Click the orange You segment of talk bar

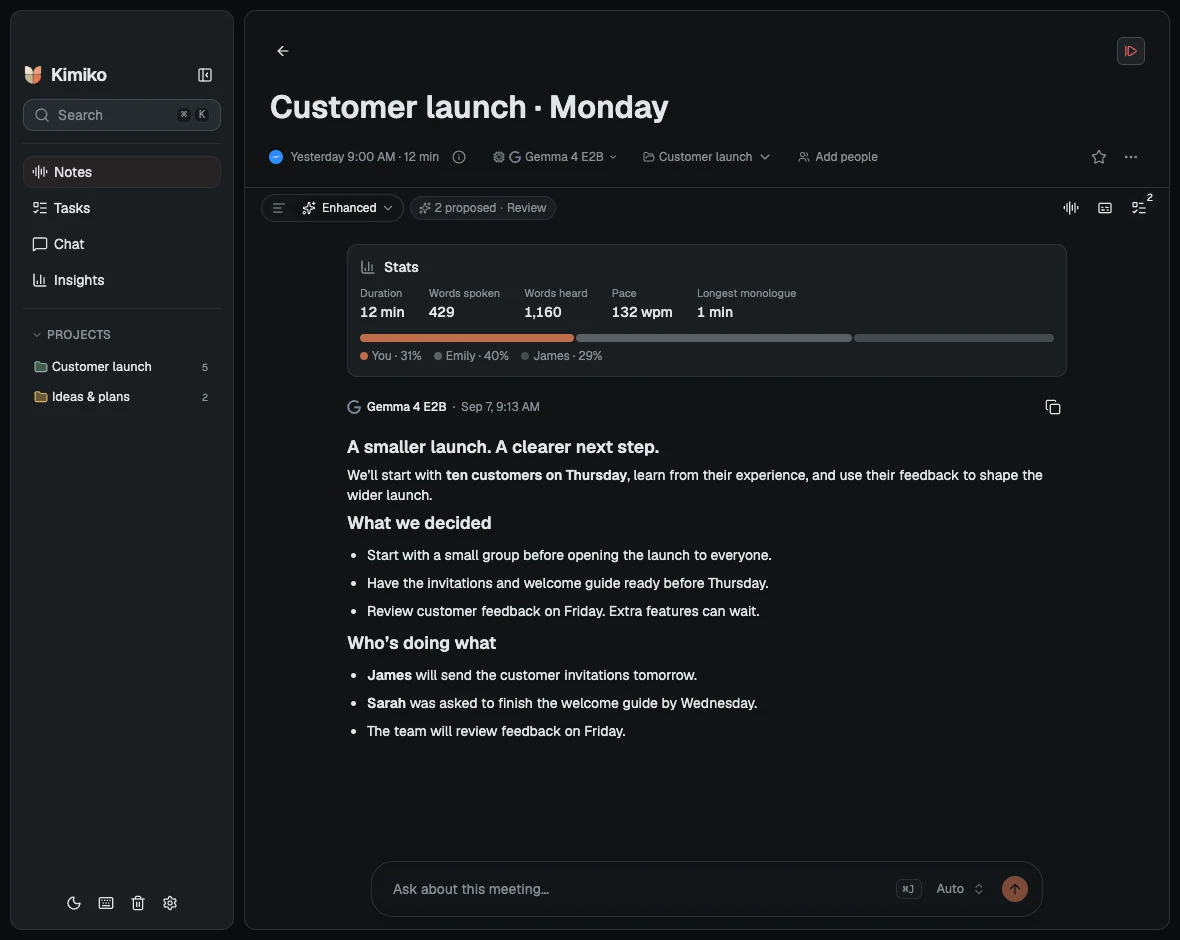point(467,338)
